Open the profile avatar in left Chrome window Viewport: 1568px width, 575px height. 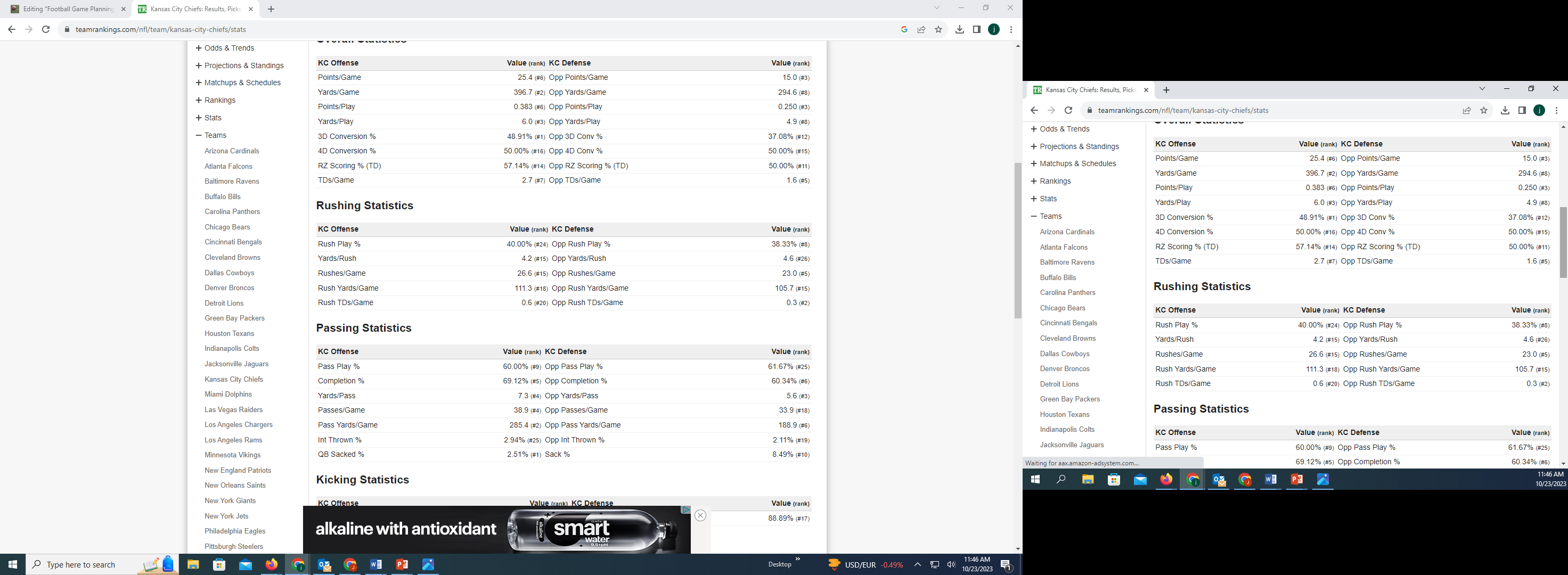994,29
